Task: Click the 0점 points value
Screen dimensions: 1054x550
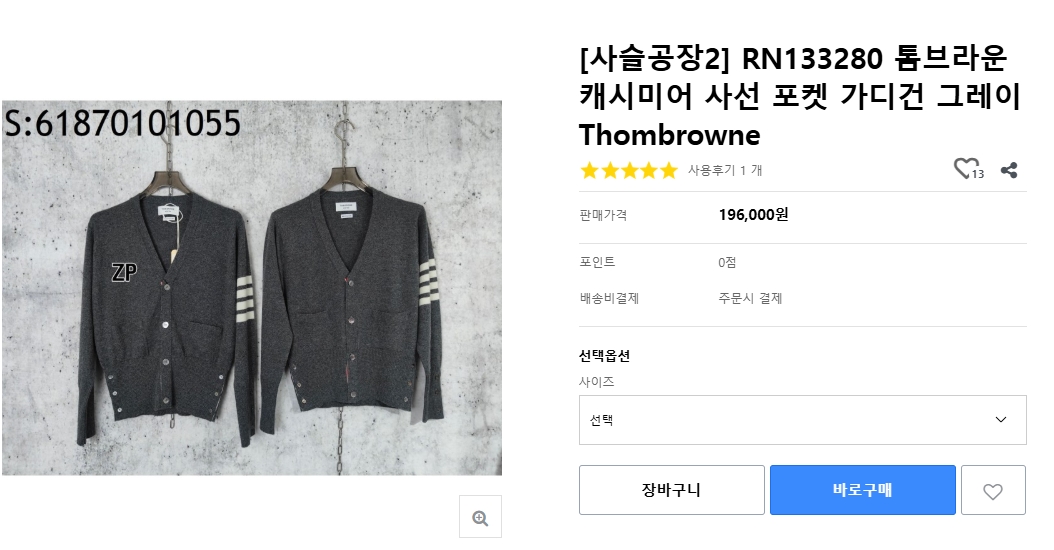Action: coord(727,262)
